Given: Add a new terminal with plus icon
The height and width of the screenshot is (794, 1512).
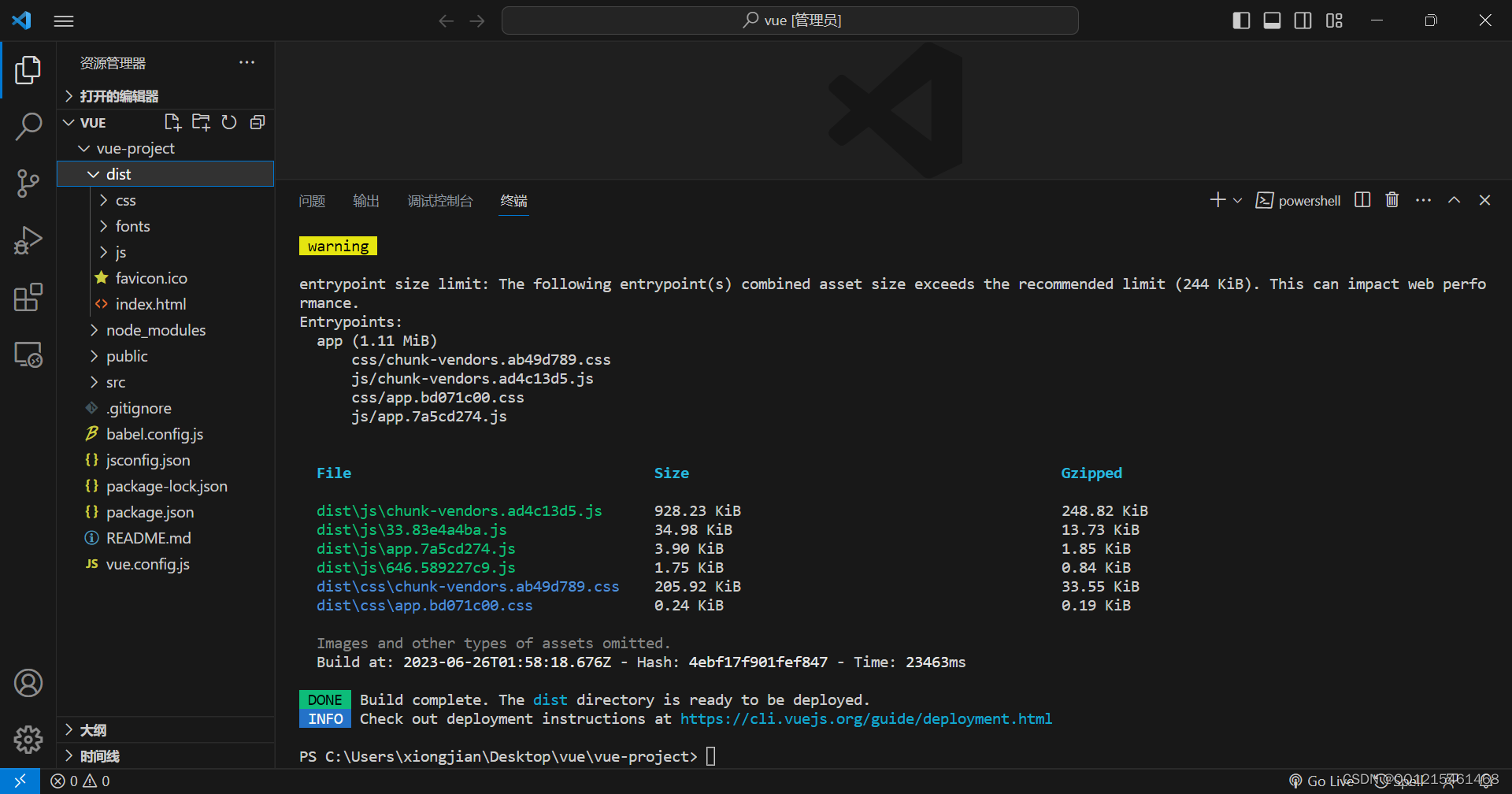Looking at the screenshot, I should [1217, 200].
